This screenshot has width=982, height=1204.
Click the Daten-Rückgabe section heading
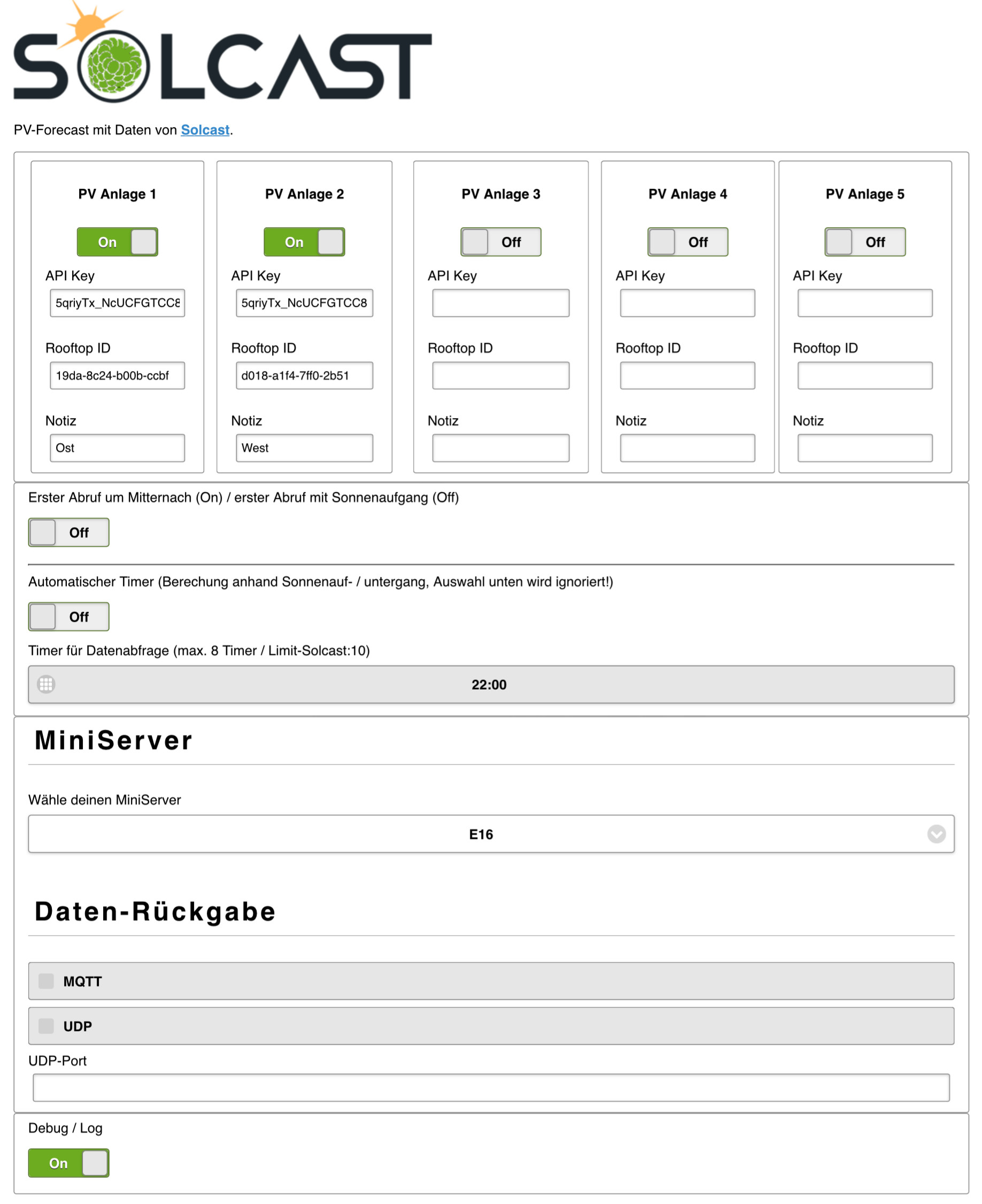pos(155,912)
